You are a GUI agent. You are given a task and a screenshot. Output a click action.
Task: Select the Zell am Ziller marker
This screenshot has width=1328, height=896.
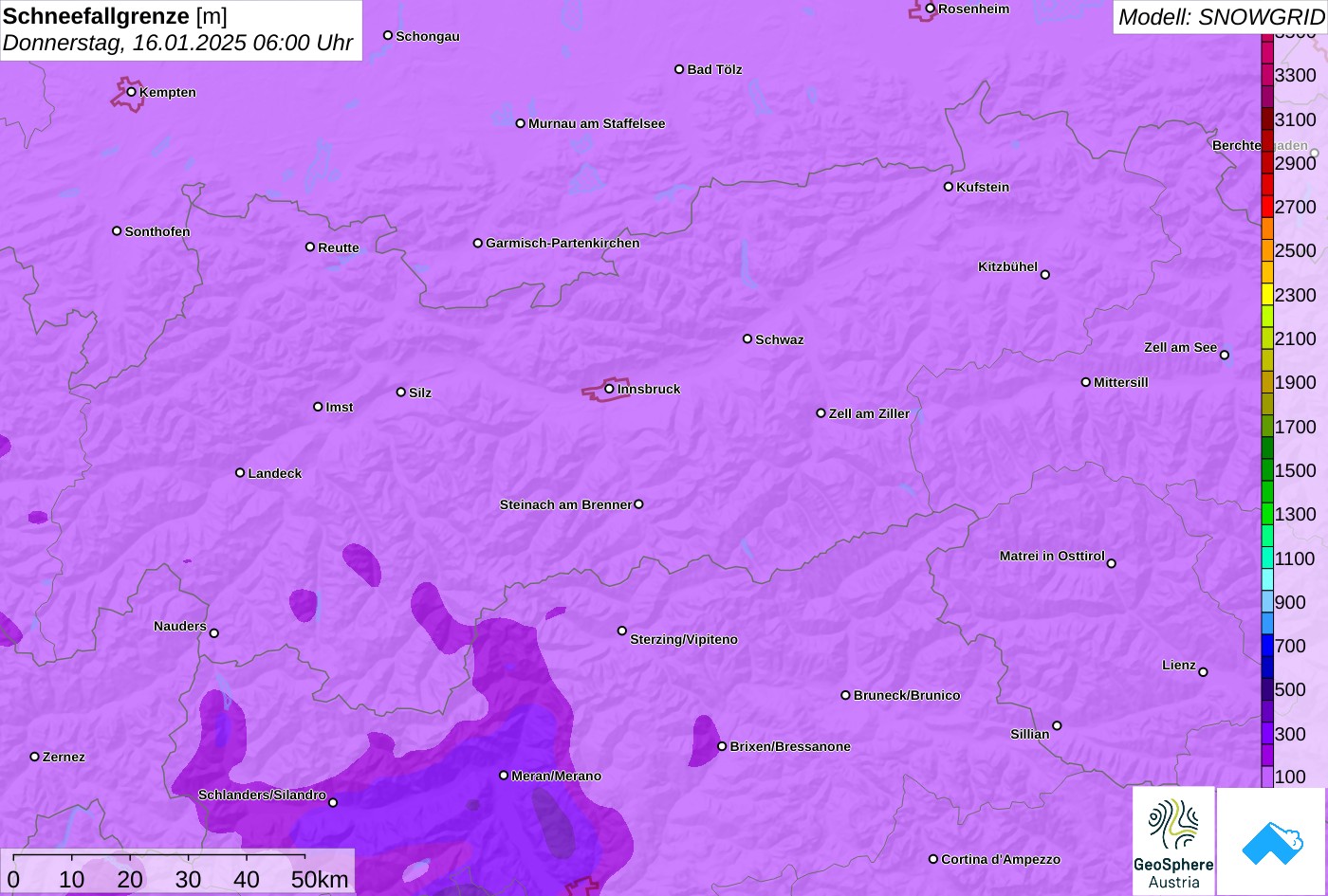tap(821, 413)
